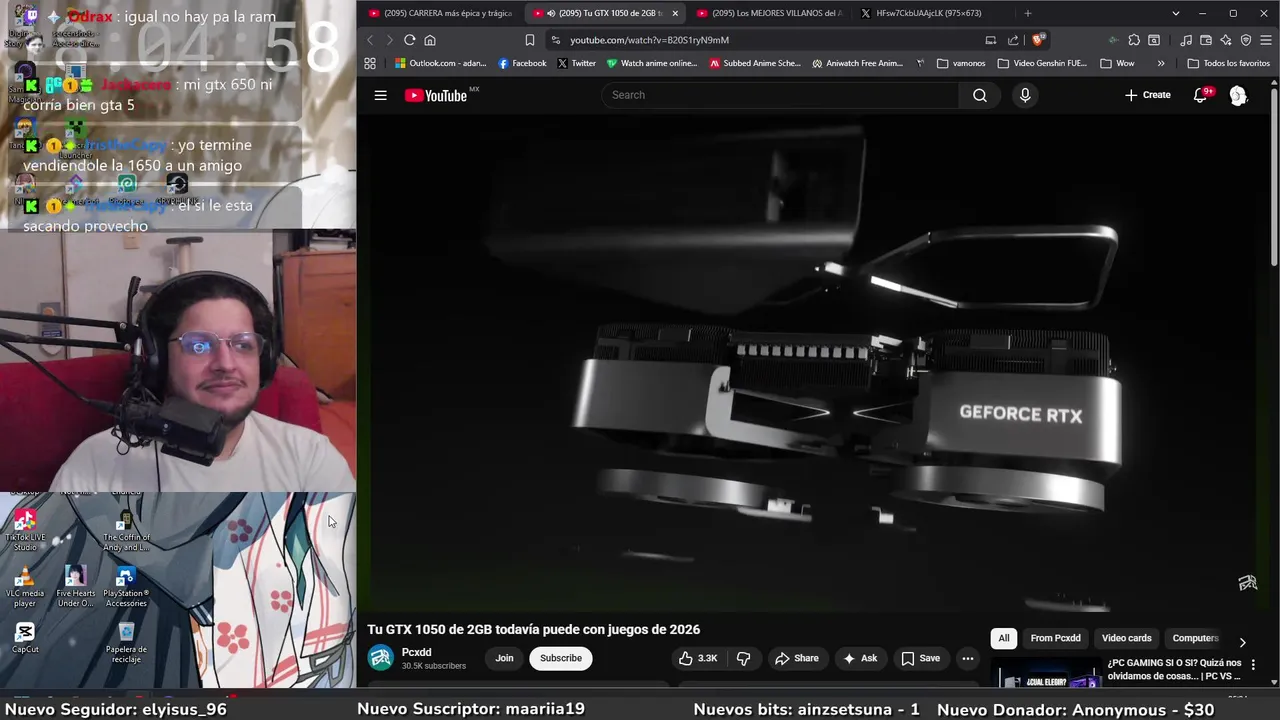The height and width of the screenshot is (720, 1280).
Task: Open the sidebar search panel icon
Action: pos(1154,40)
